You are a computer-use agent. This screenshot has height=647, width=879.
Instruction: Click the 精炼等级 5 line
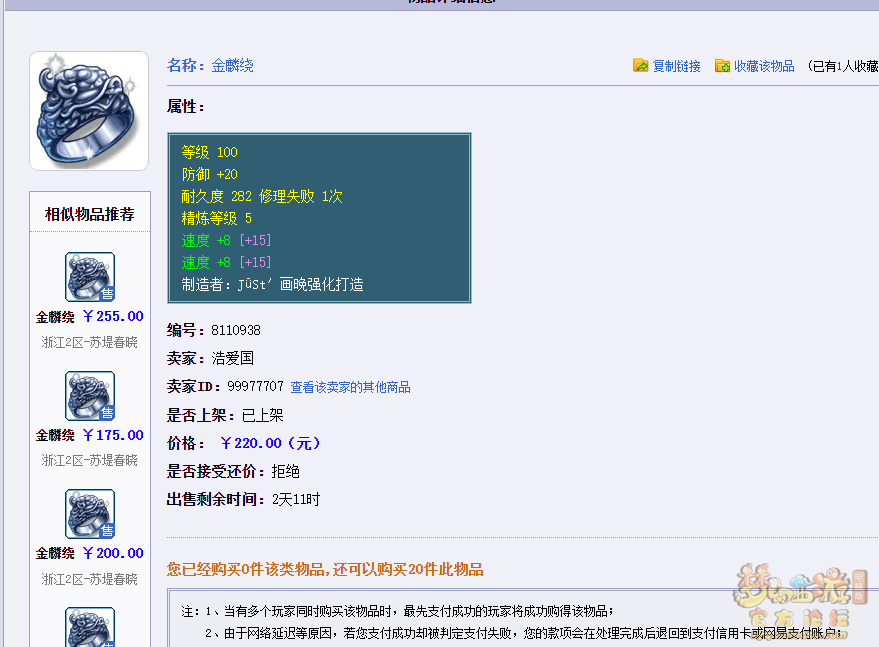tap(216, 218)
